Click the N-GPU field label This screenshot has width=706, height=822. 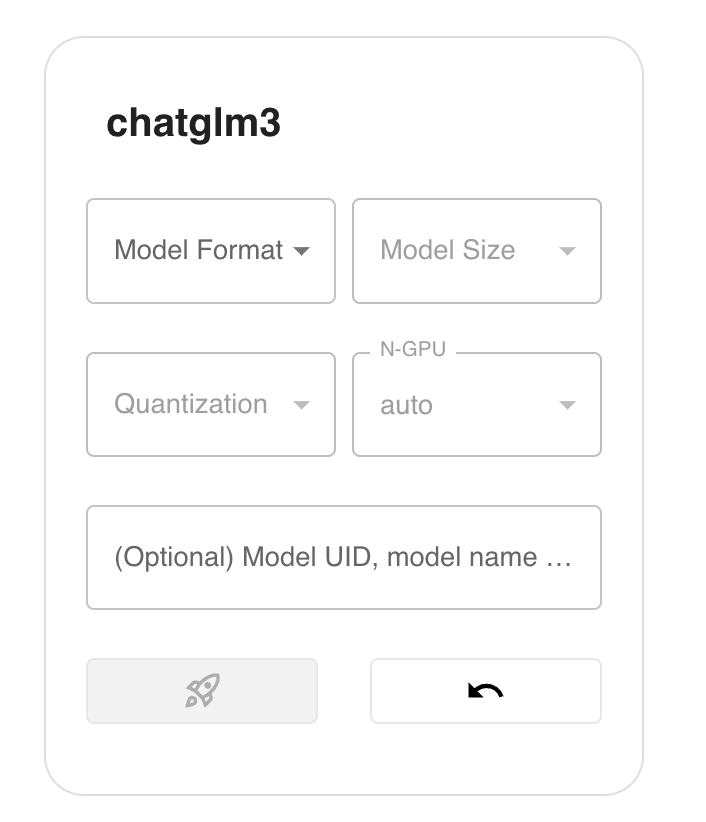[x=413, y=349]
